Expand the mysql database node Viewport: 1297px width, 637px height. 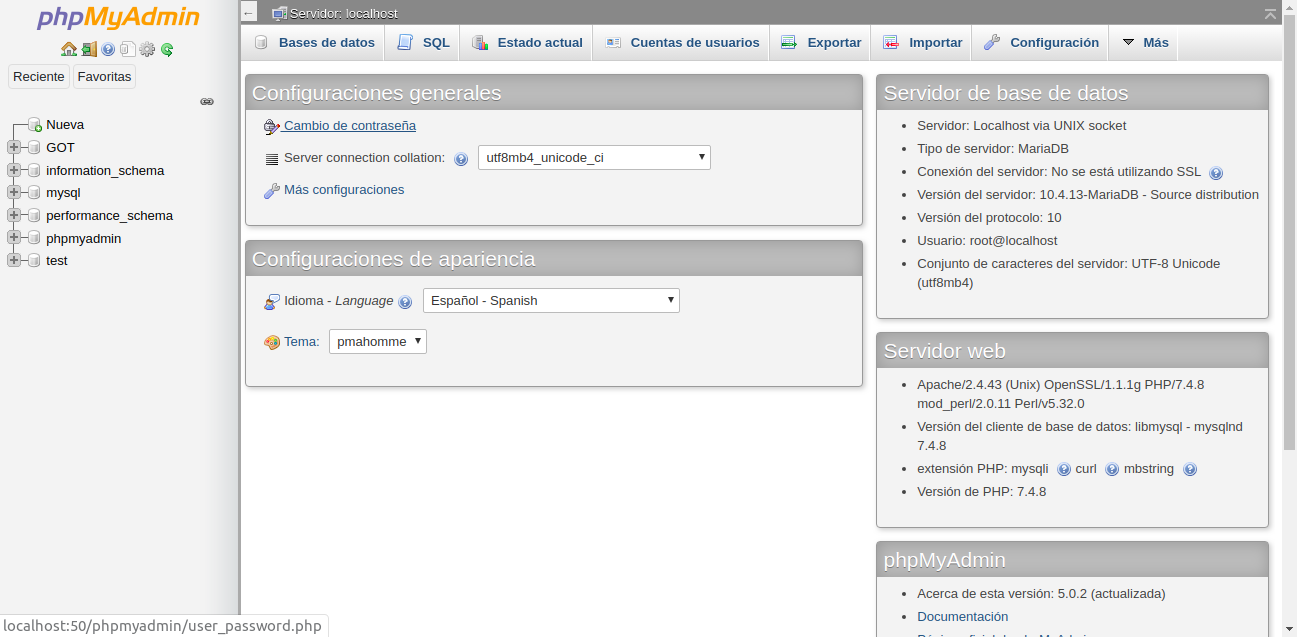pyautogui.click(x=14, y=192)
